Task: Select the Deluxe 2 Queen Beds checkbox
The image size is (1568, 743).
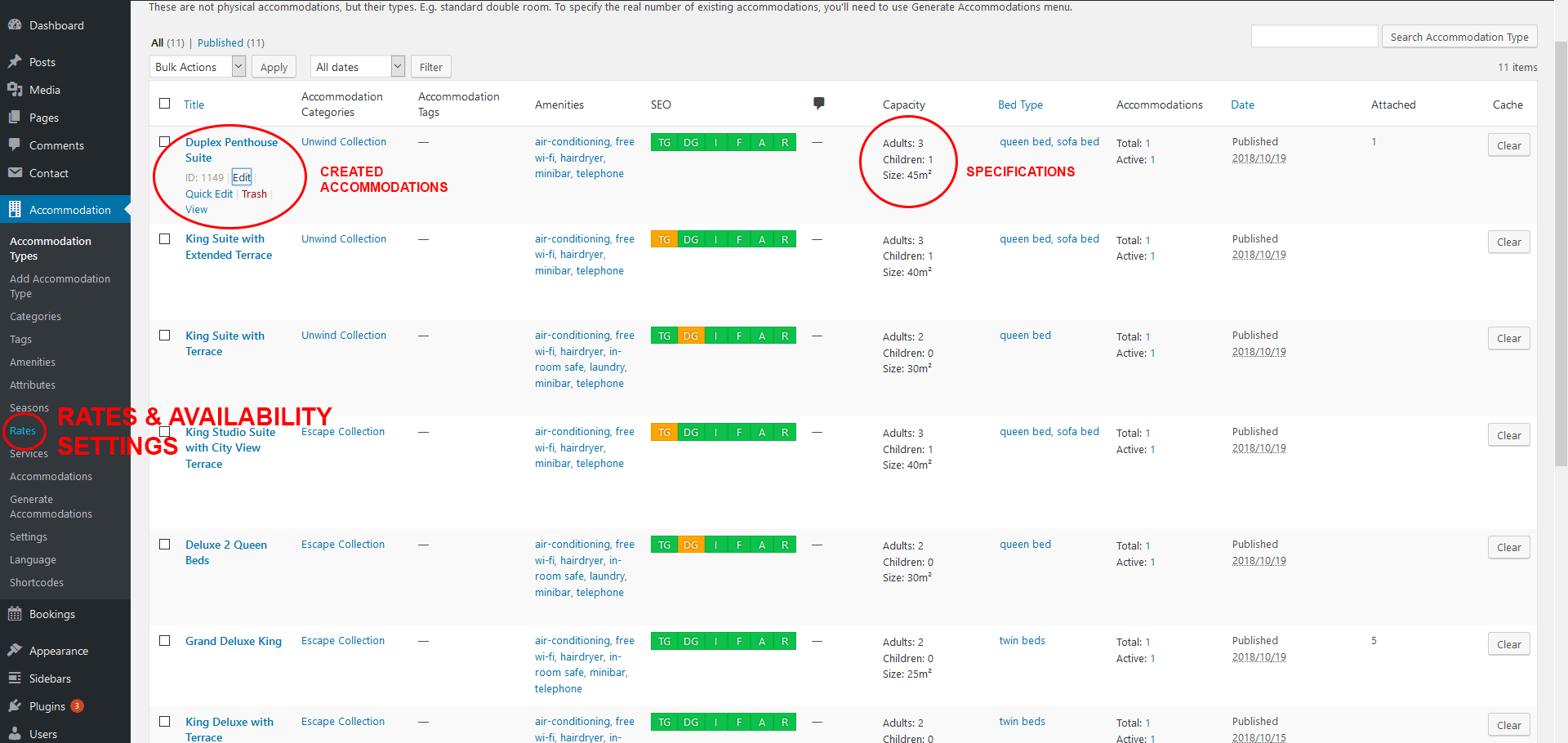Action: click(165, 545)
